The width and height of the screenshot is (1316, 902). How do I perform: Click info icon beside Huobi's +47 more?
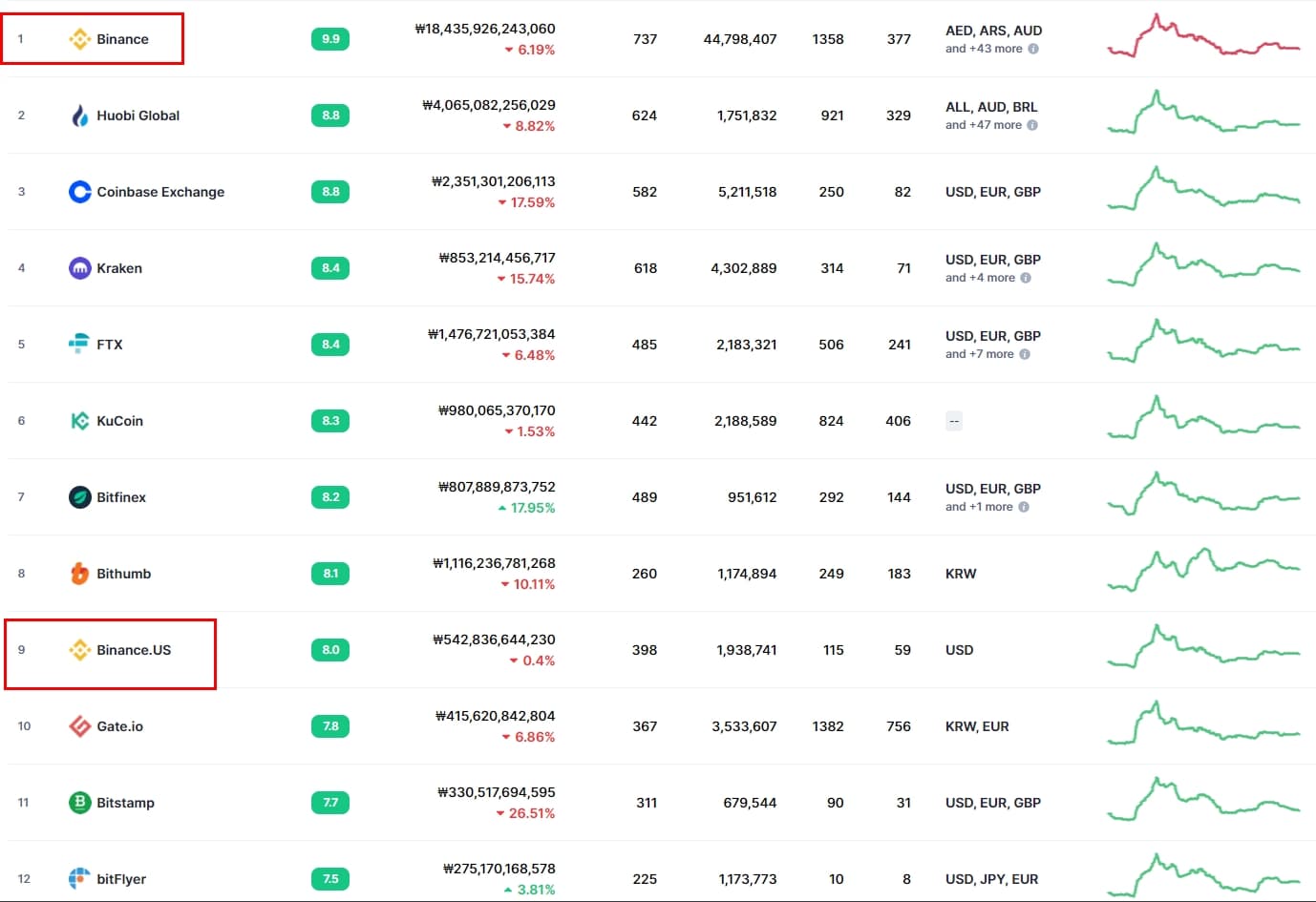[1032, 125]
